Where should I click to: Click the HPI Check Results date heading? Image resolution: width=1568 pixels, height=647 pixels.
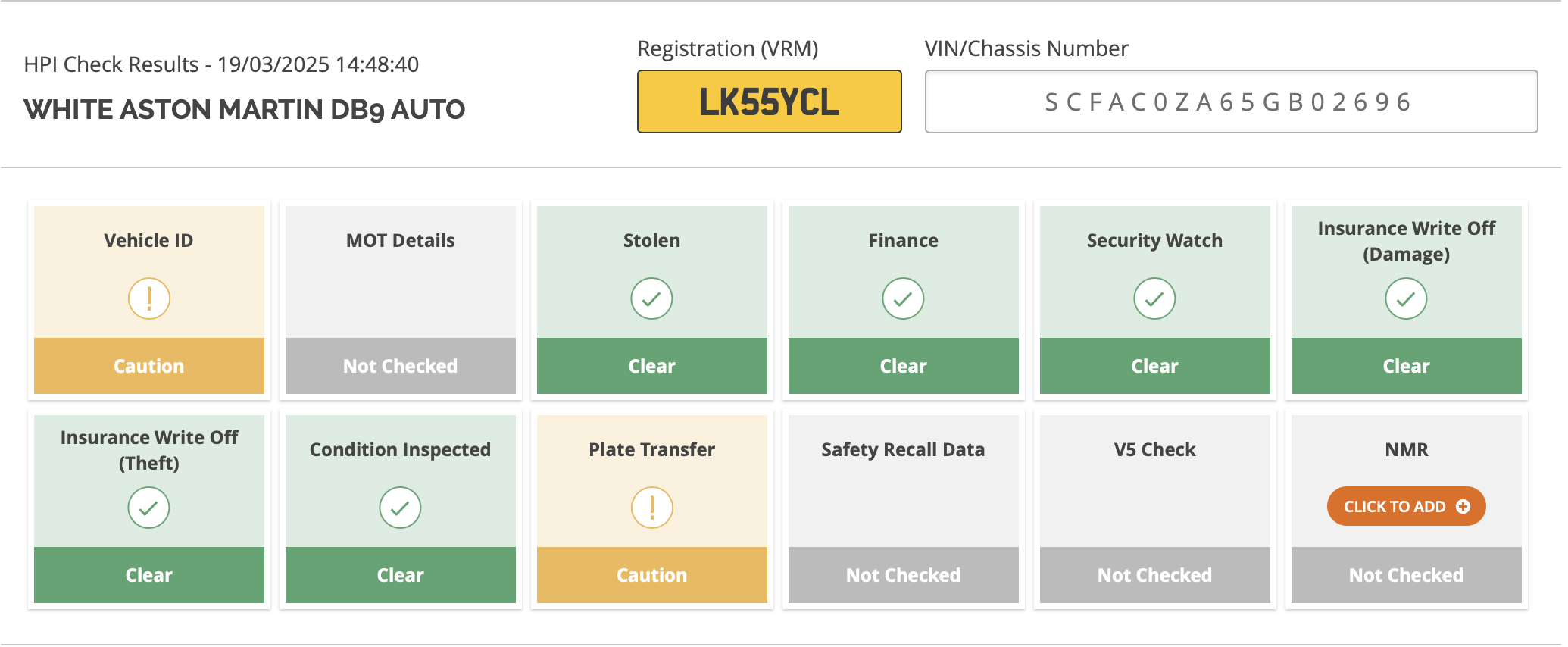click(x=221, y=64)
